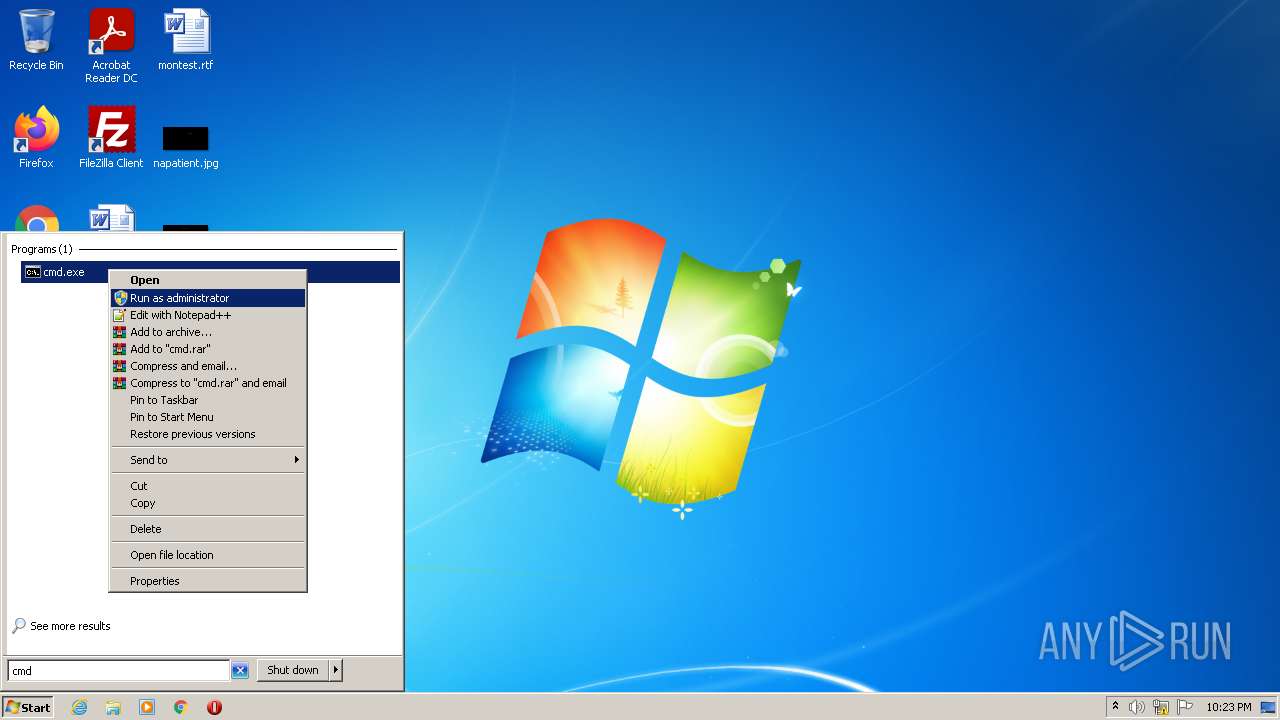Viewport: 1280px width, 720px height.
Task: Click the Programs (1) header
Action: click(42, 249)
